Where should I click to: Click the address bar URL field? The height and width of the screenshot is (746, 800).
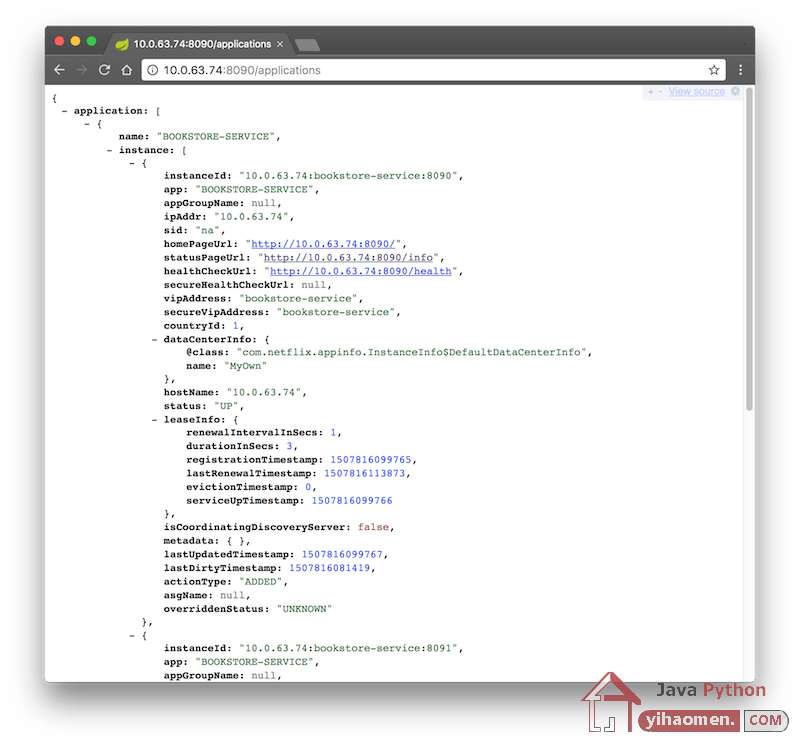click(x=420, y=70)
